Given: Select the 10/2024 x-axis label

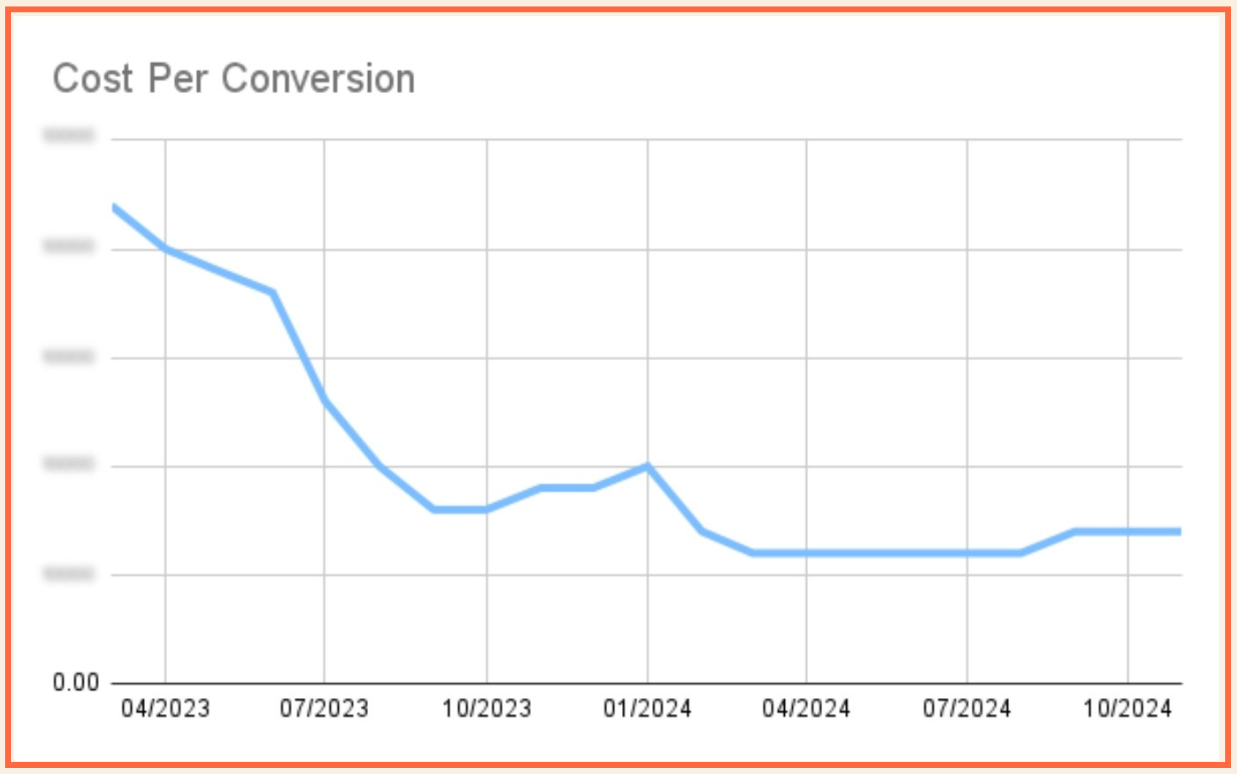Looking at the screenshot, I should (x=1127, y=709).
